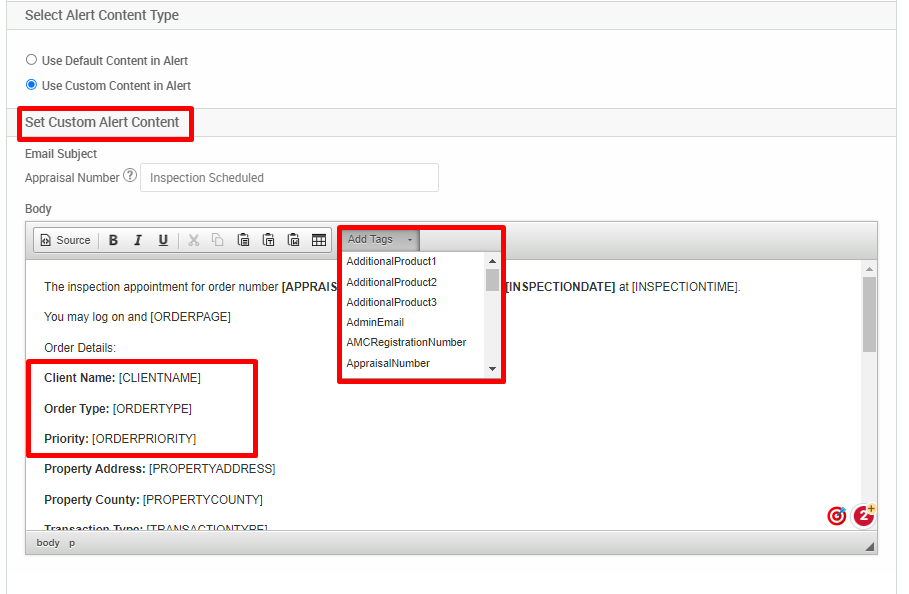The height and width of the screenshot is (594, 909).
Task: Click the red target icon near the corner
Action: (837, 515)
